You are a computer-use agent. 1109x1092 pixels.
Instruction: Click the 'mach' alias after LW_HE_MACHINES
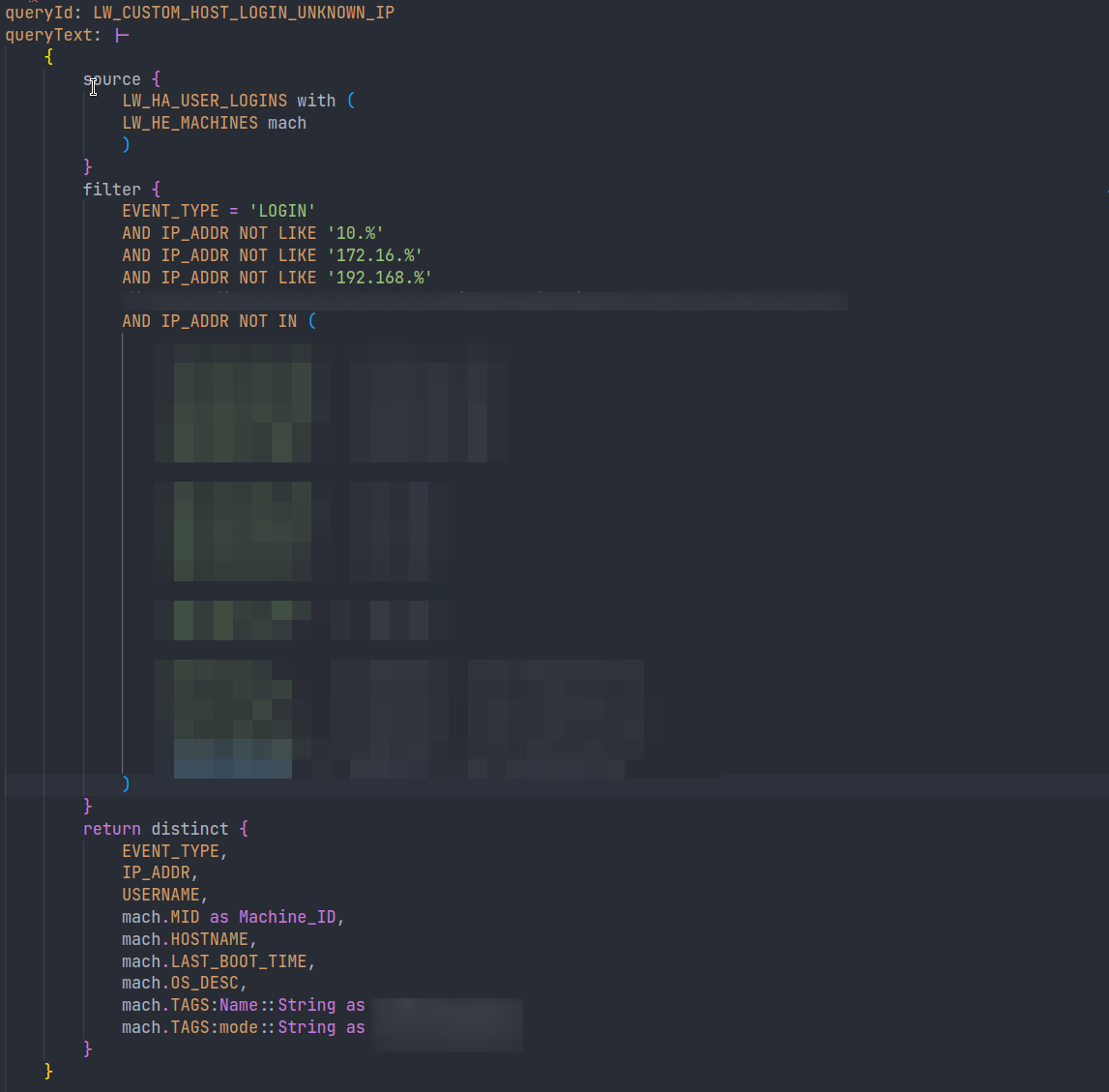(287, 123)
